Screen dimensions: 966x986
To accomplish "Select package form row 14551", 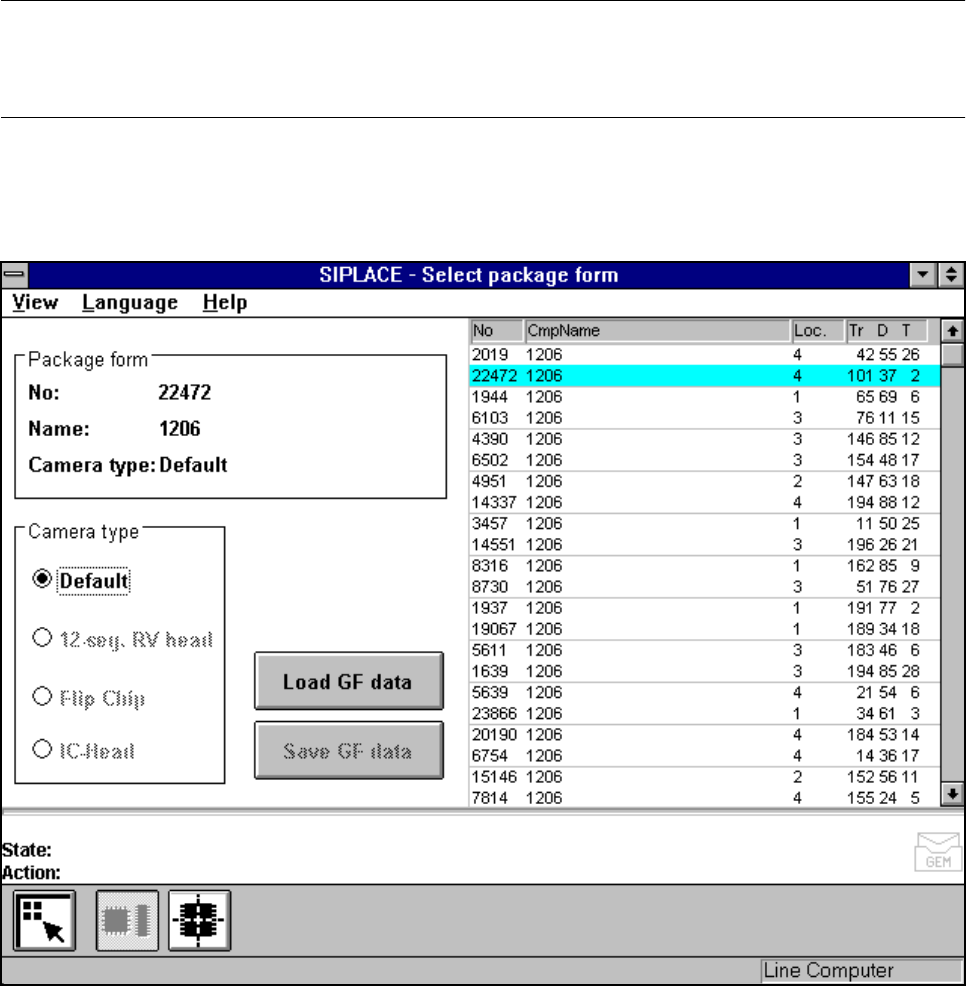I will (704, 545).
